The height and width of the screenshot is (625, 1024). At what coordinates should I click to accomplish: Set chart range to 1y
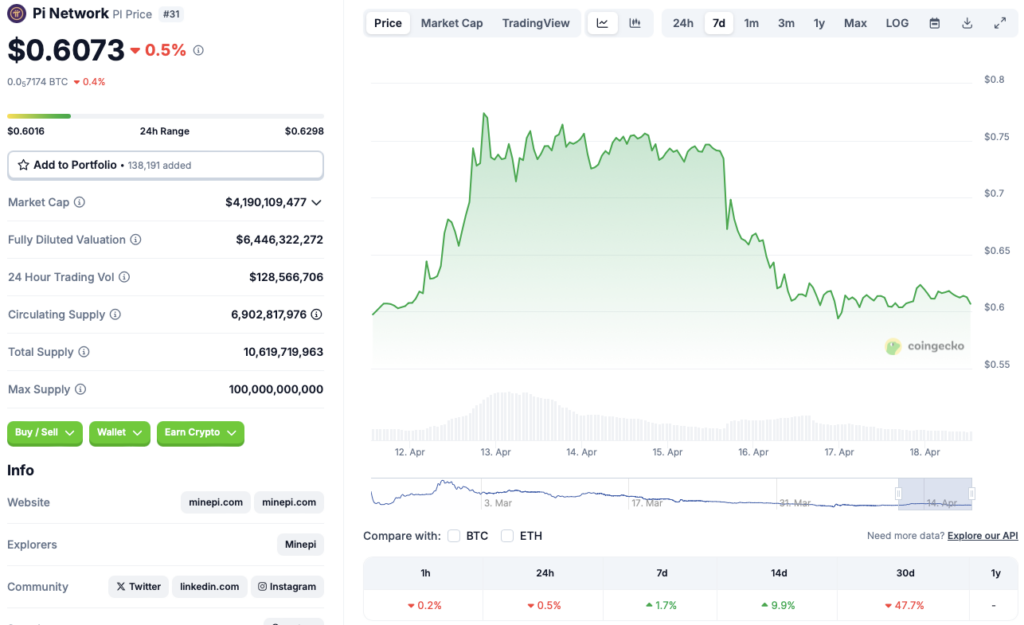coord(819,23)
